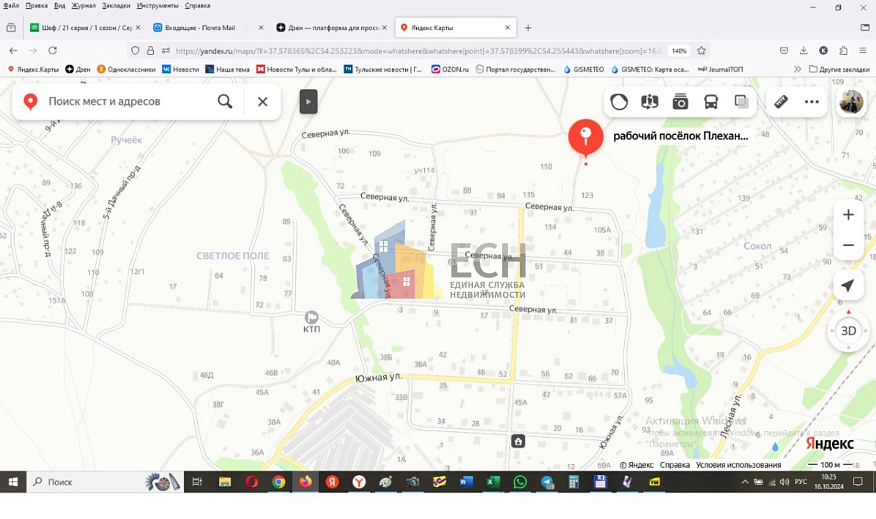Toggle the traffic layer icon
This screenshot has height=519, width=876.
click(x=619, y=102)
